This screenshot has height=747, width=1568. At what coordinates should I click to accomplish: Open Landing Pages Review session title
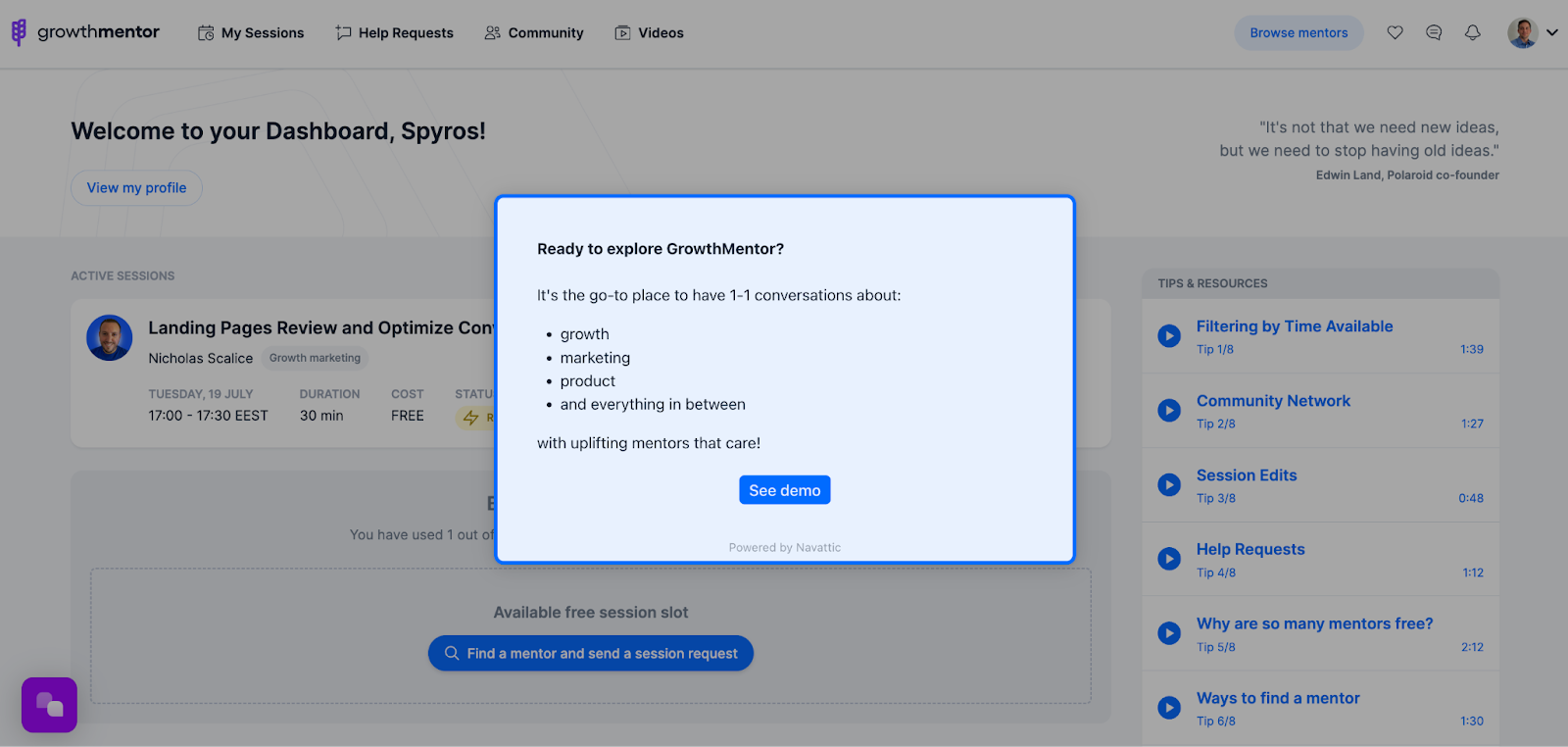321,328
